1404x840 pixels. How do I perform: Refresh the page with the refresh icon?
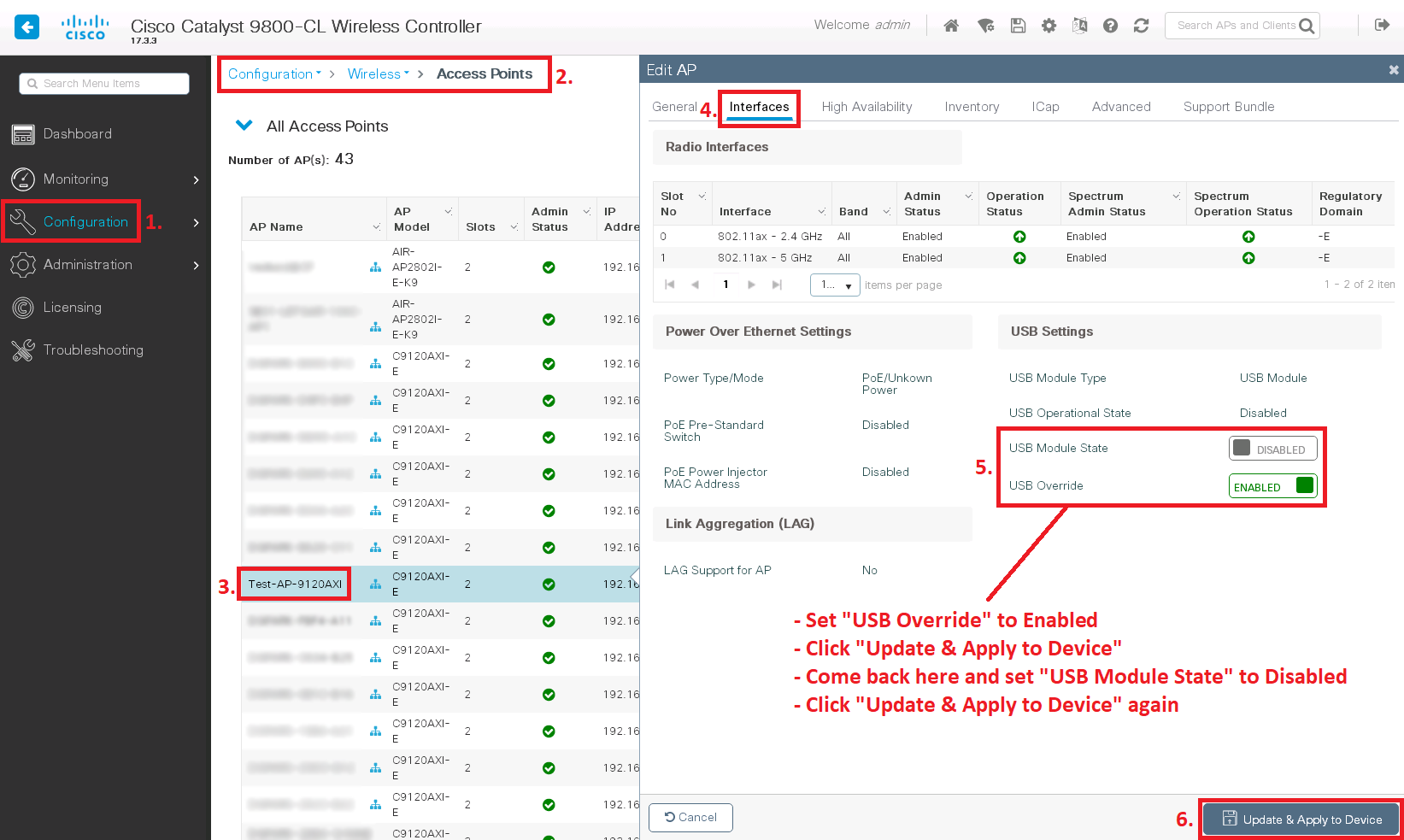click(x=1141, y=26)
